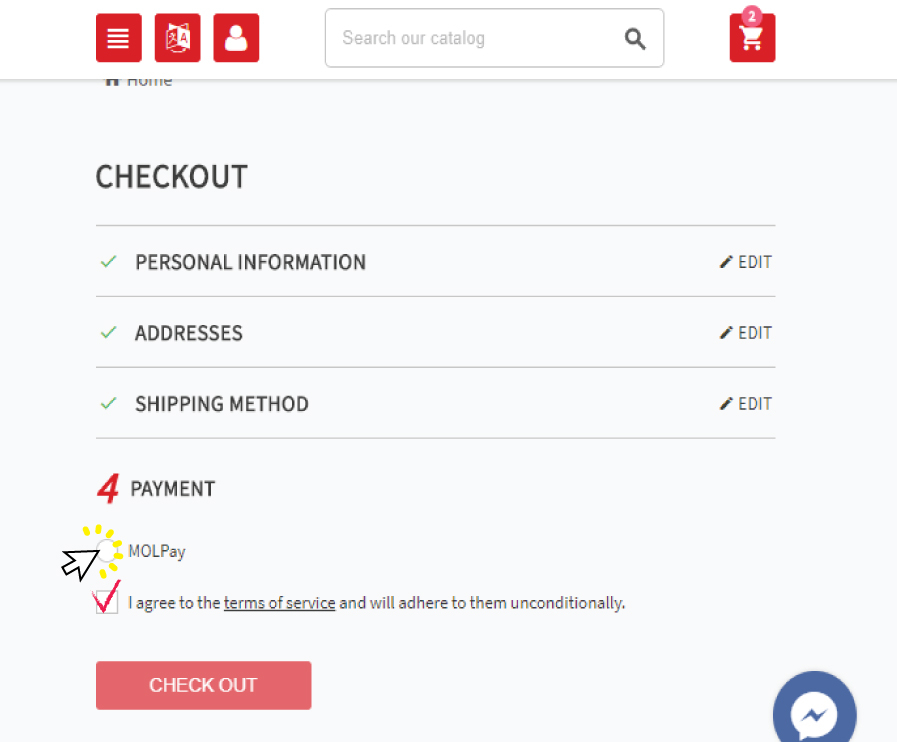Screen dimensions: 897x742
Task: Click the cart item count badge
Action: (752, 16)
